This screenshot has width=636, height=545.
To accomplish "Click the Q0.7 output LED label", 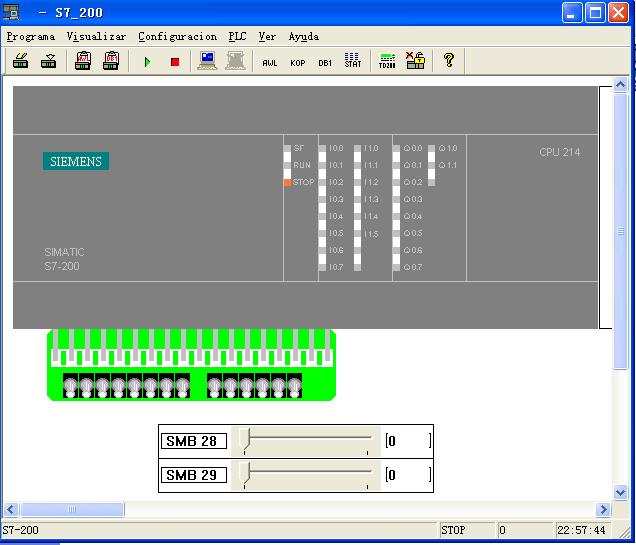I will coord(413,267).
